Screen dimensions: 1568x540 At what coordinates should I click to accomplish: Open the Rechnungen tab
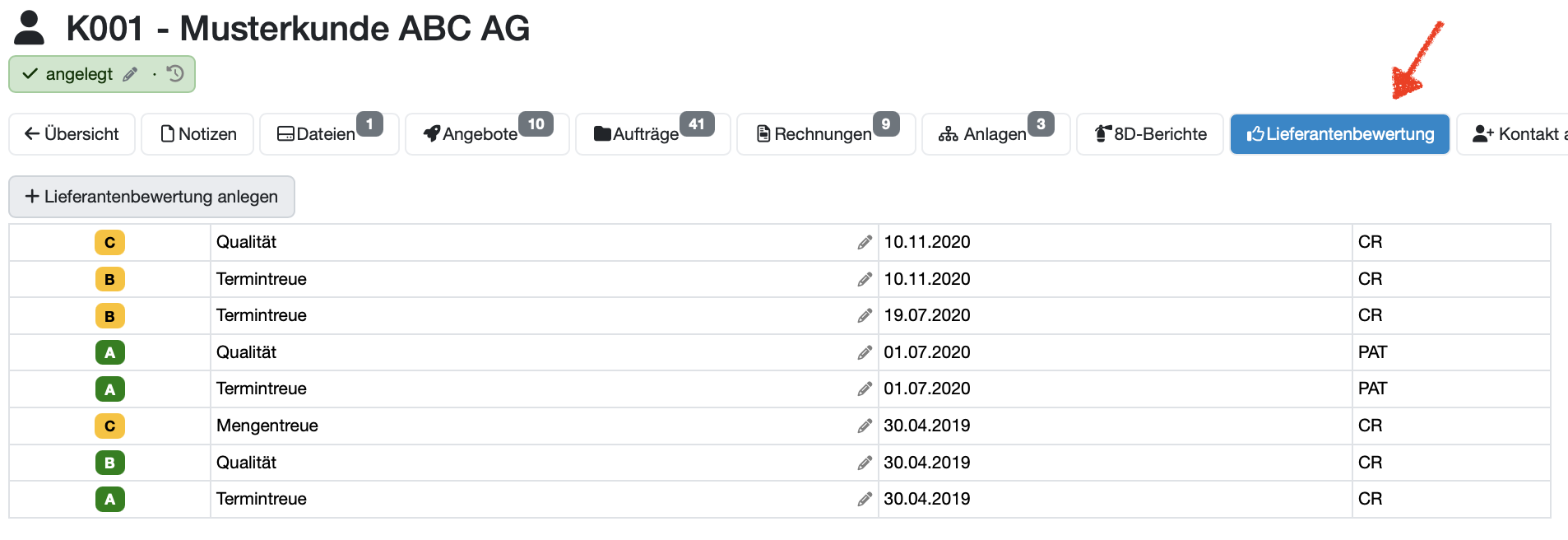[x=826, y=134]
